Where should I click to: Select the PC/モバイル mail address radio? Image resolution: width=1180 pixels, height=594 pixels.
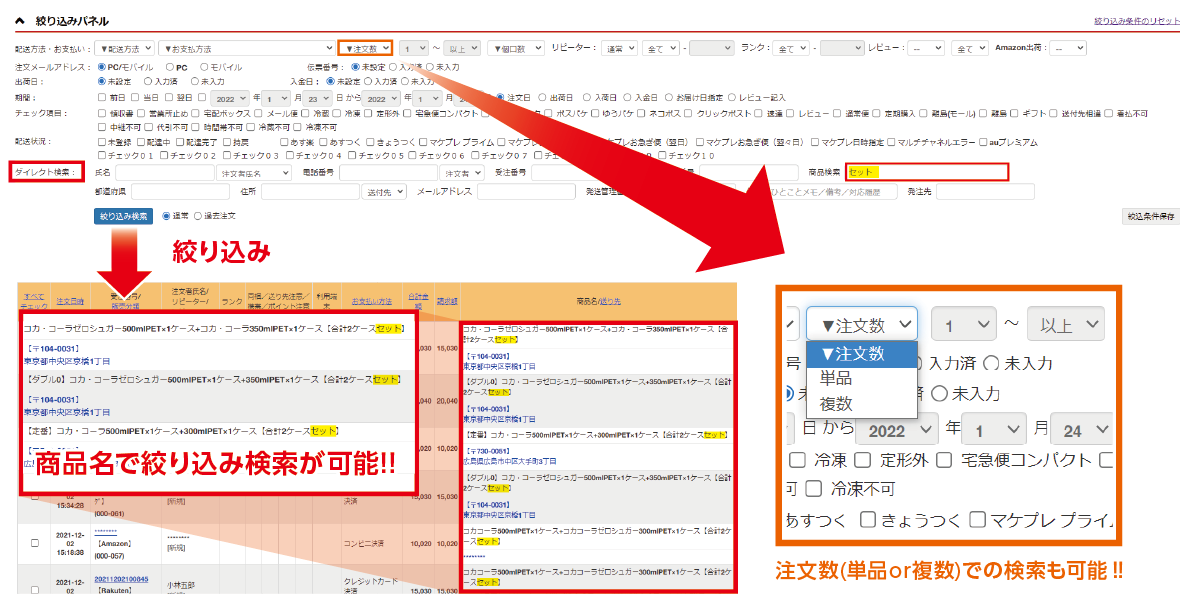pos(102,68)
